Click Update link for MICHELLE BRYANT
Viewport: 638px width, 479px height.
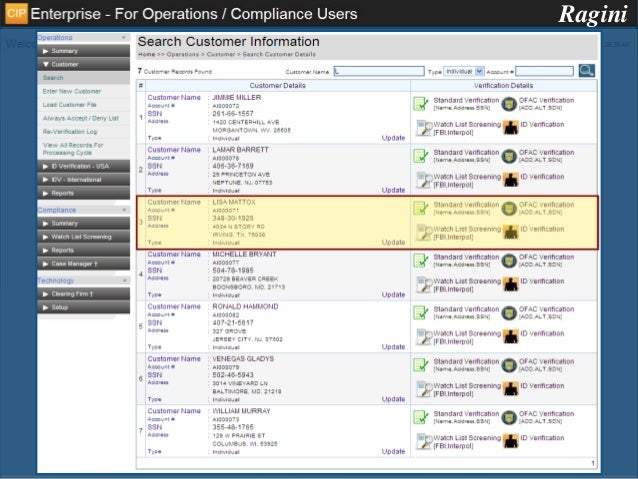point(393,295)
